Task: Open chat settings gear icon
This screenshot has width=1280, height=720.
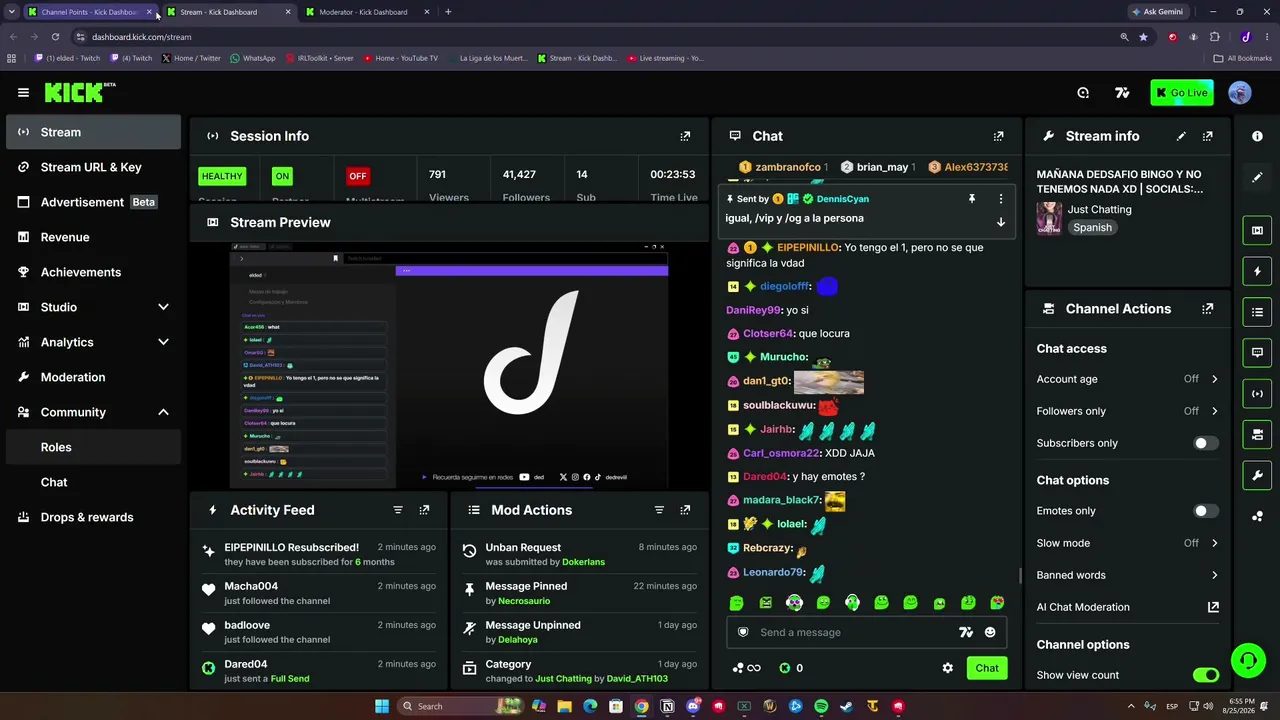Action: point(948,668)
